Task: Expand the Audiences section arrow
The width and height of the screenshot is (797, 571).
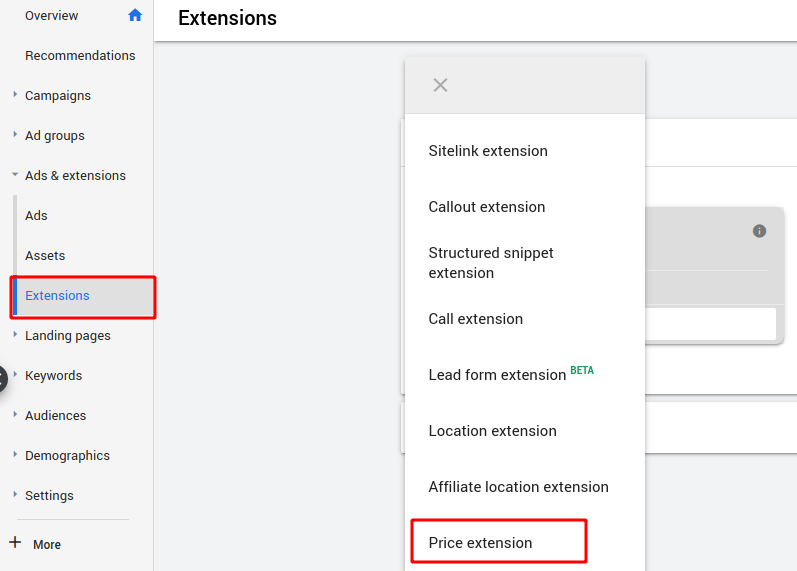Action: 15,415
